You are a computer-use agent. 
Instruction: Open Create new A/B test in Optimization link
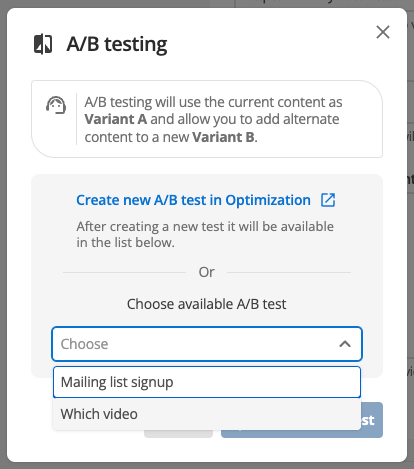coord(193,200)
